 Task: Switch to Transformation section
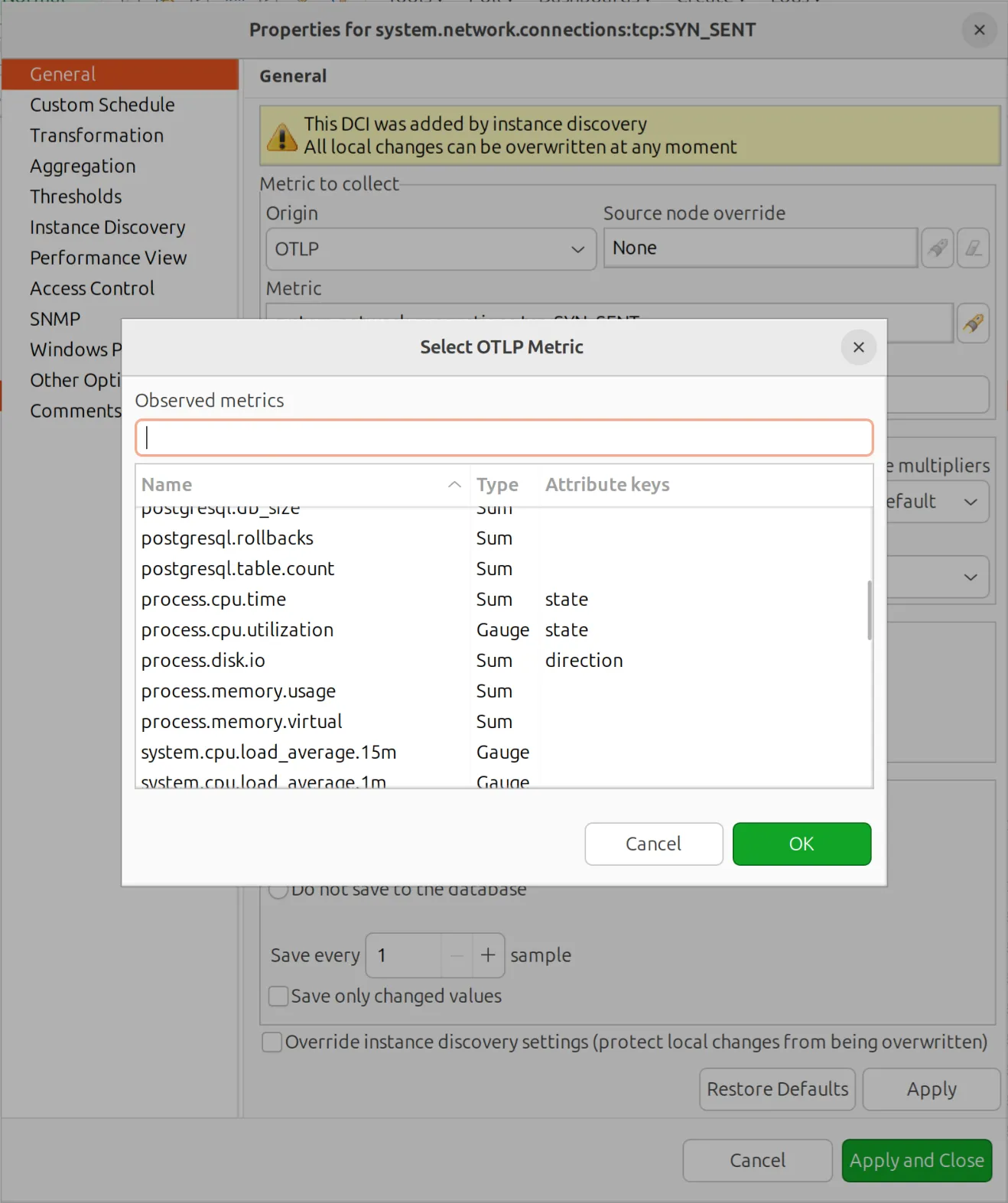tap(96, 135)
